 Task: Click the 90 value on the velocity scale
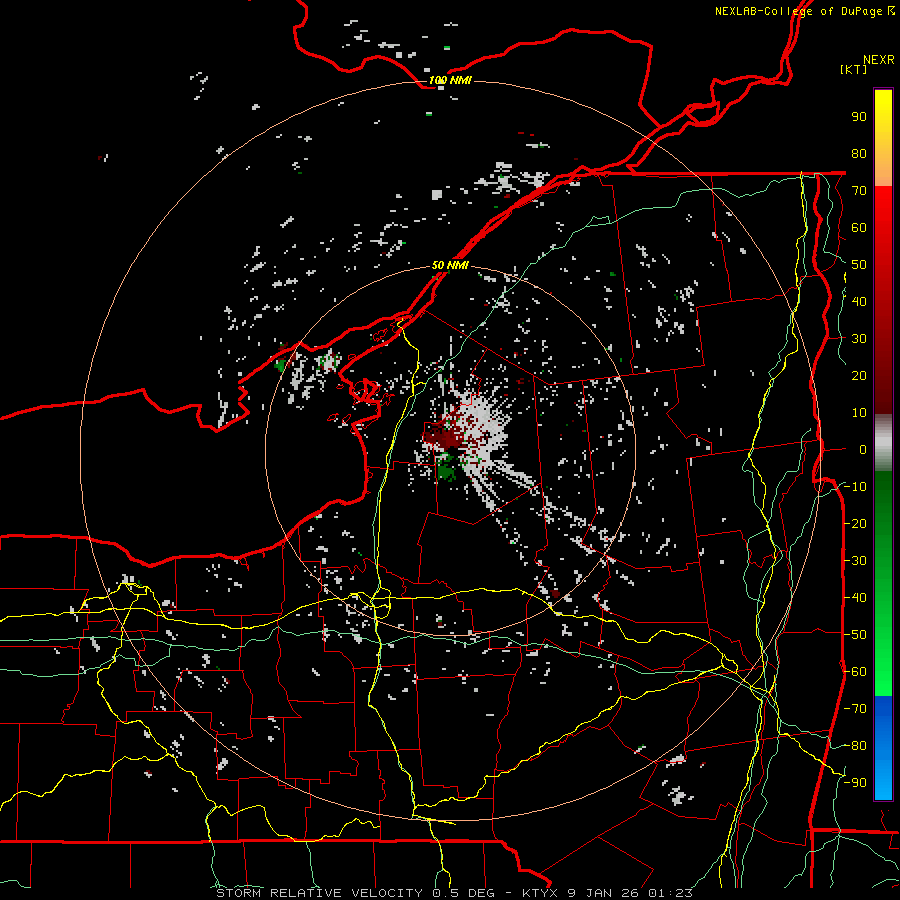coord(859,117)
